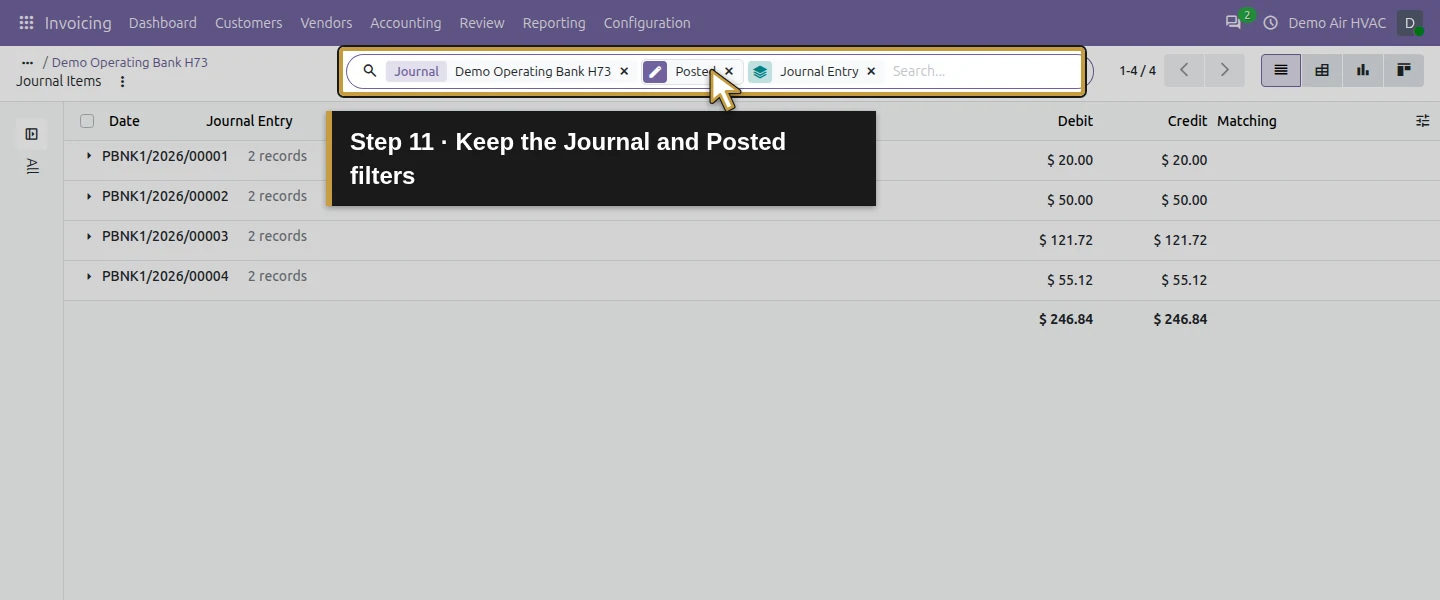Screen dimensions: 1440x600
Task: Open the apps grid menu icon
Action: coord(26,22)
